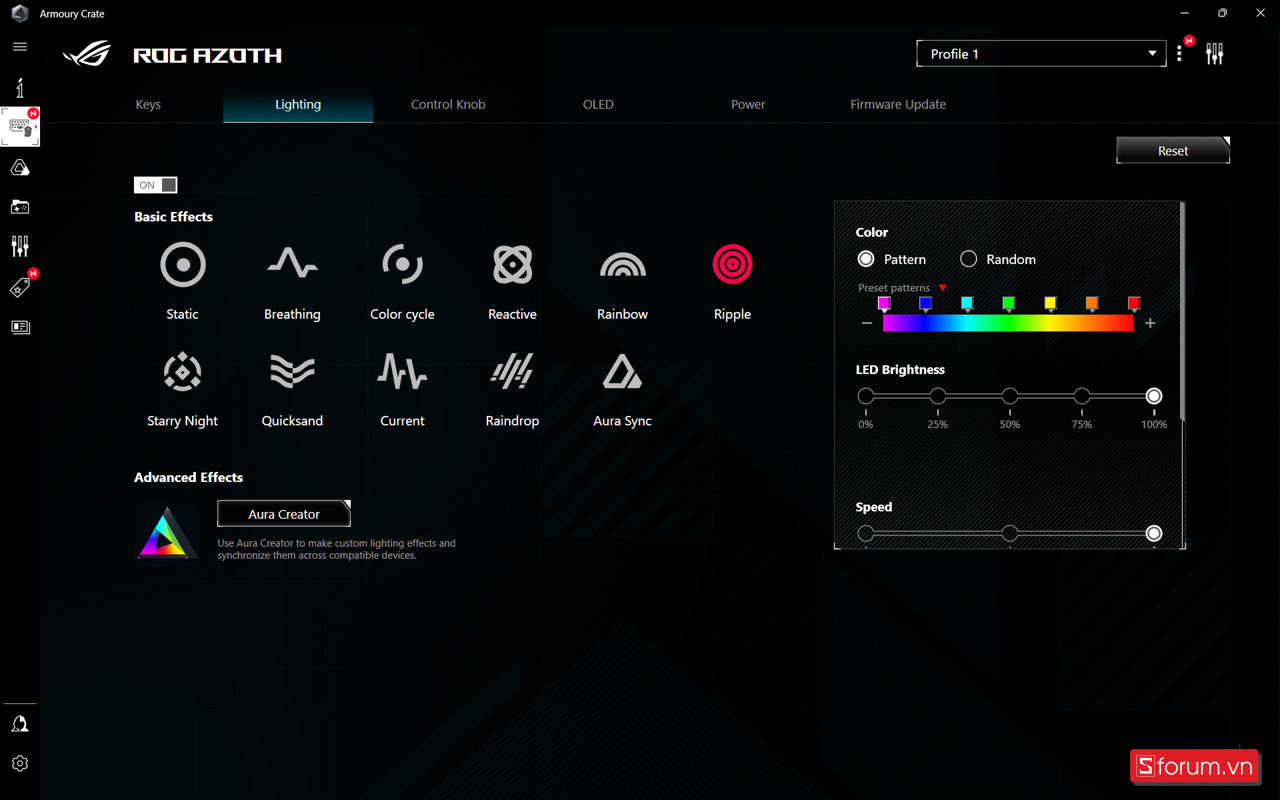Switch to the Keys tab

pos(148,104)
